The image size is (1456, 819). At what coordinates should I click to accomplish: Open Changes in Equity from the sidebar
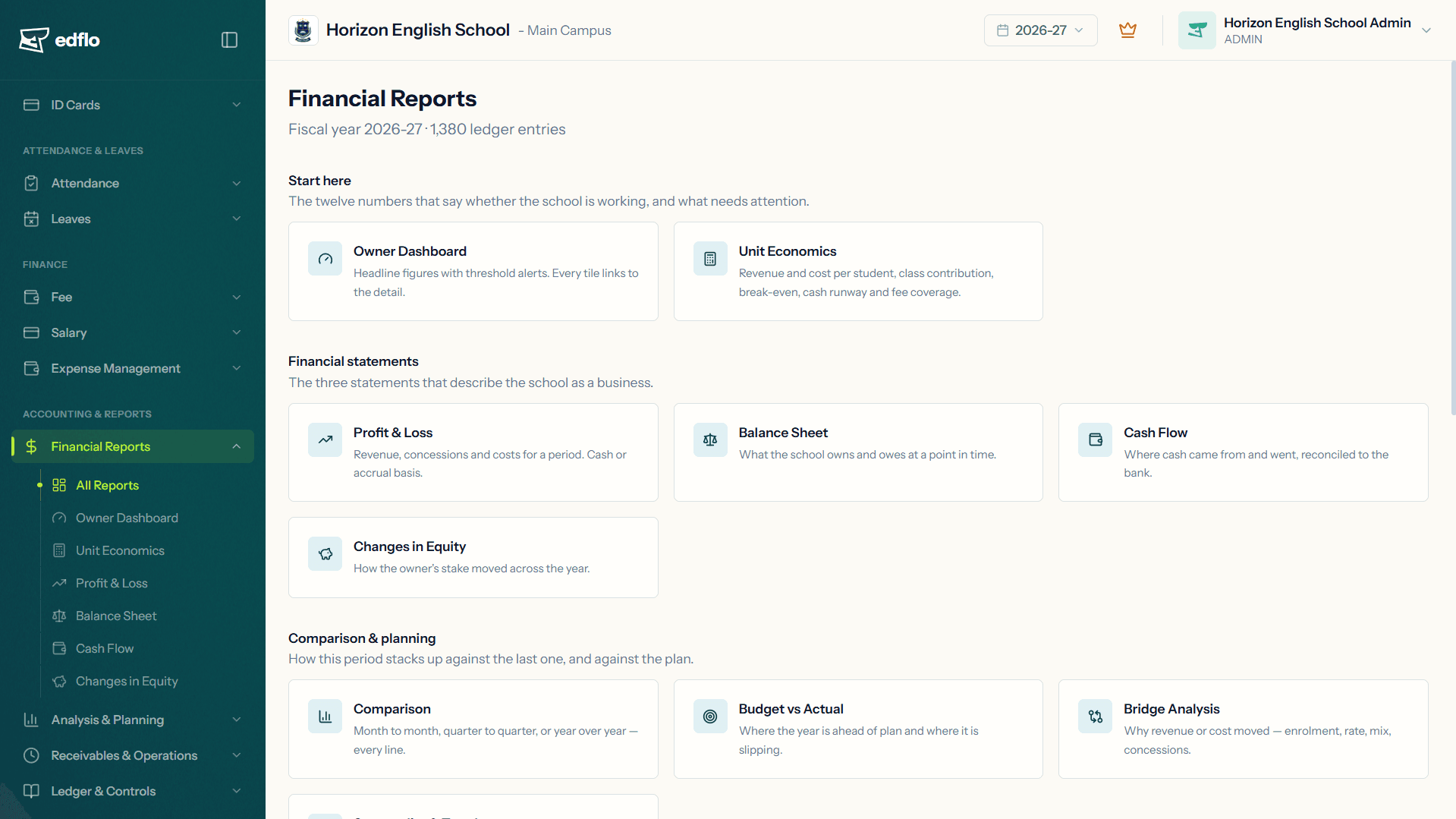pos(127,681)
